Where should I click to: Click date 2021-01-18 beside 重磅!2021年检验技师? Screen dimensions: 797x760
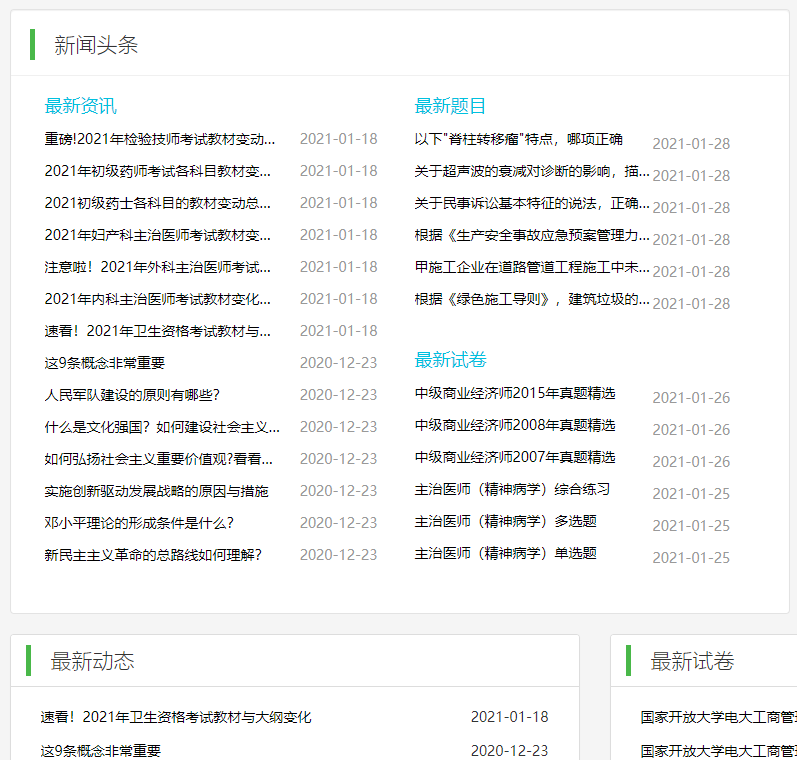point(339,139)
